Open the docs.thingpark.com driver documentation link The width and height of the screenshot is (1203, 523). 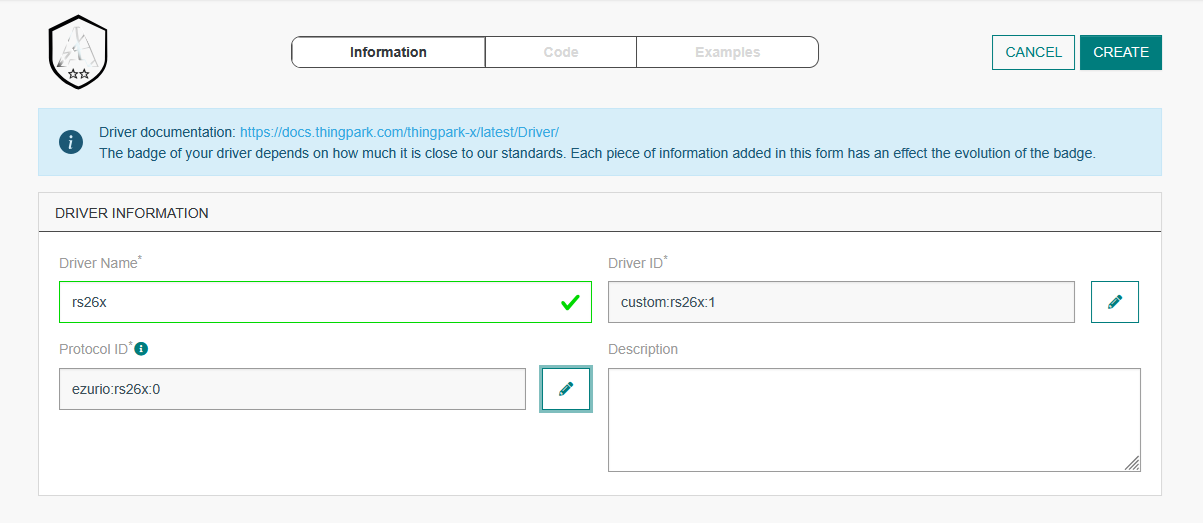399,132
